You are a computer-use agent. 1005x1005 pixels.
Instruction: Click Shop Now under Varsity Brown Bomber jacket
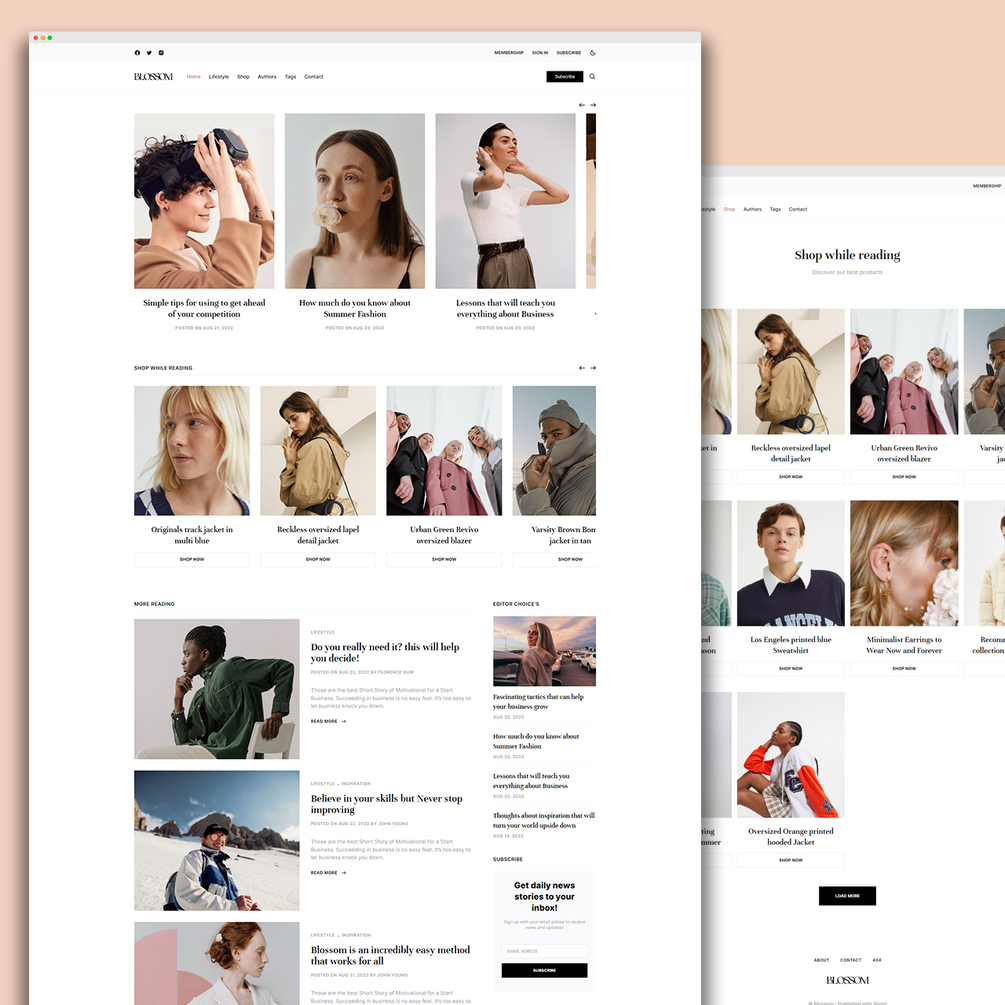[554, 559]
